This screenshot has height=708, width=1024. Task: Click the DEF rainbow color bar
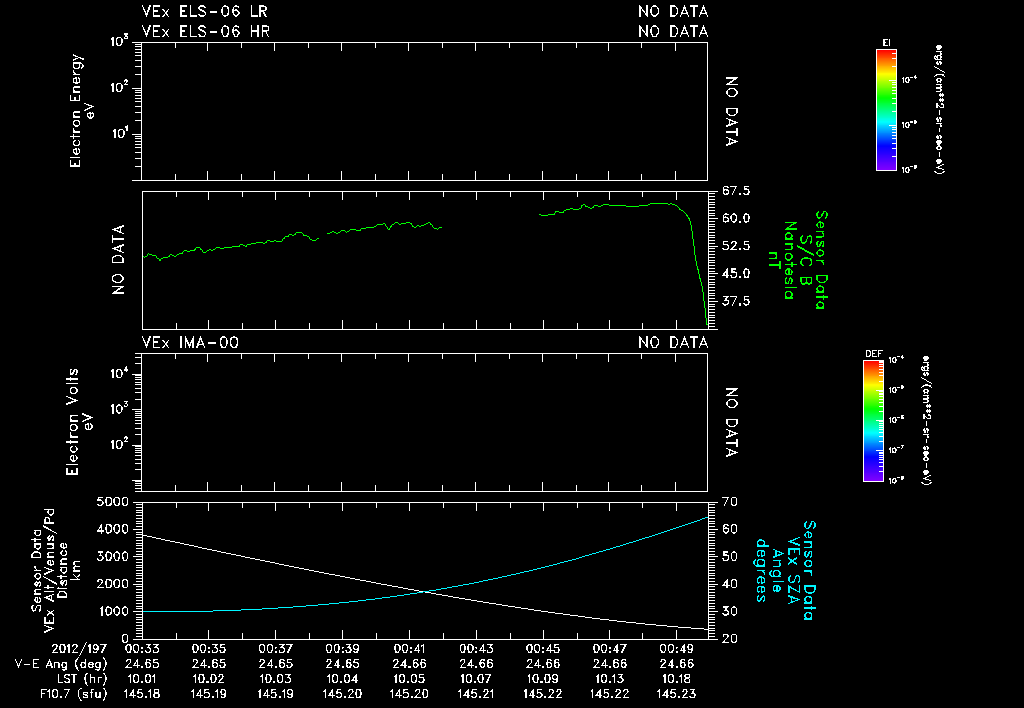tap(873, 421)
